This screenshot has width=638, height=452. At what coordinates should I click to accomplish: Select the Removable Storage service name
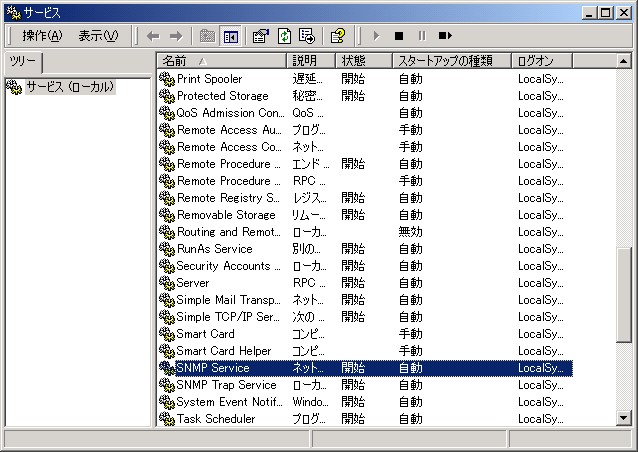point(226,215)
